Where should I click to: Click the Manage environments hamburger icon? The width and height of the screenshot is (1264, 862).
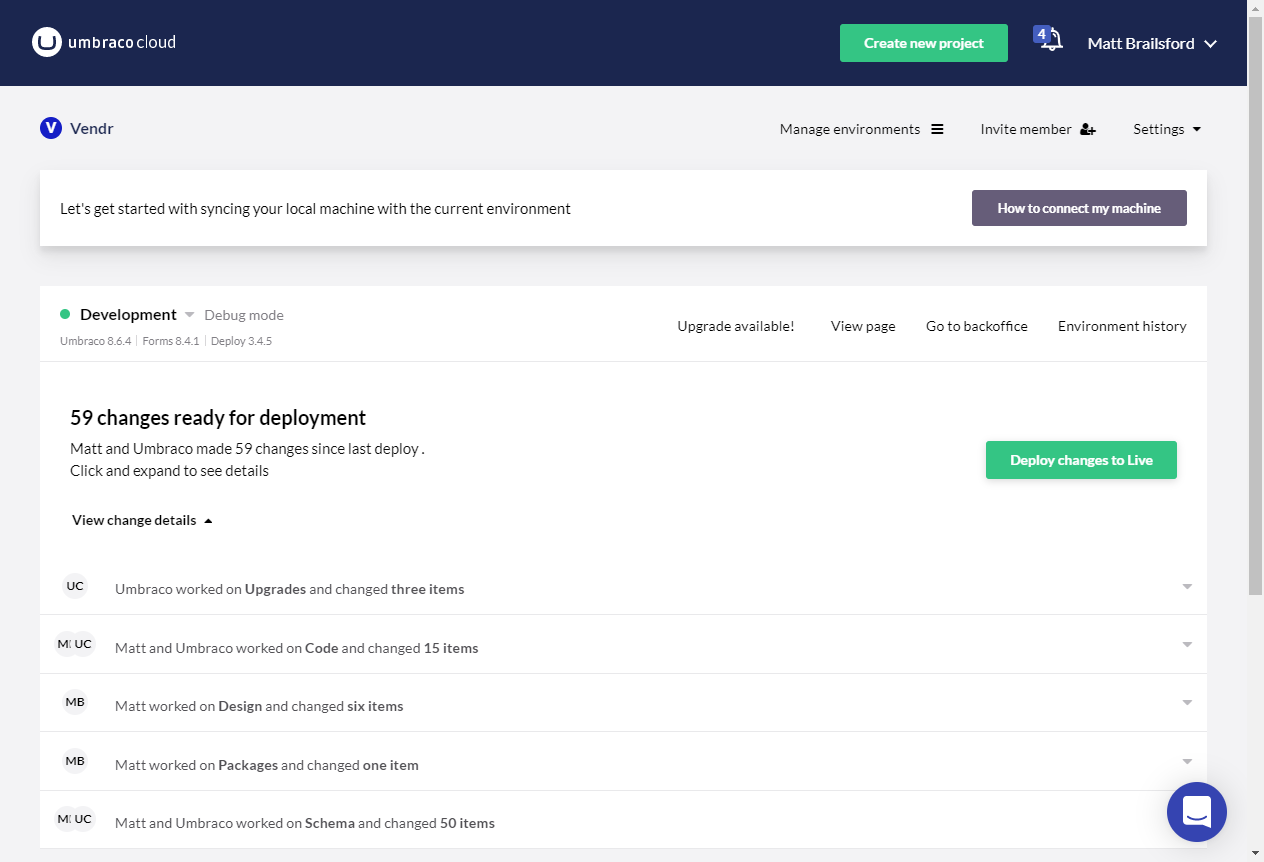pos(937,129)
